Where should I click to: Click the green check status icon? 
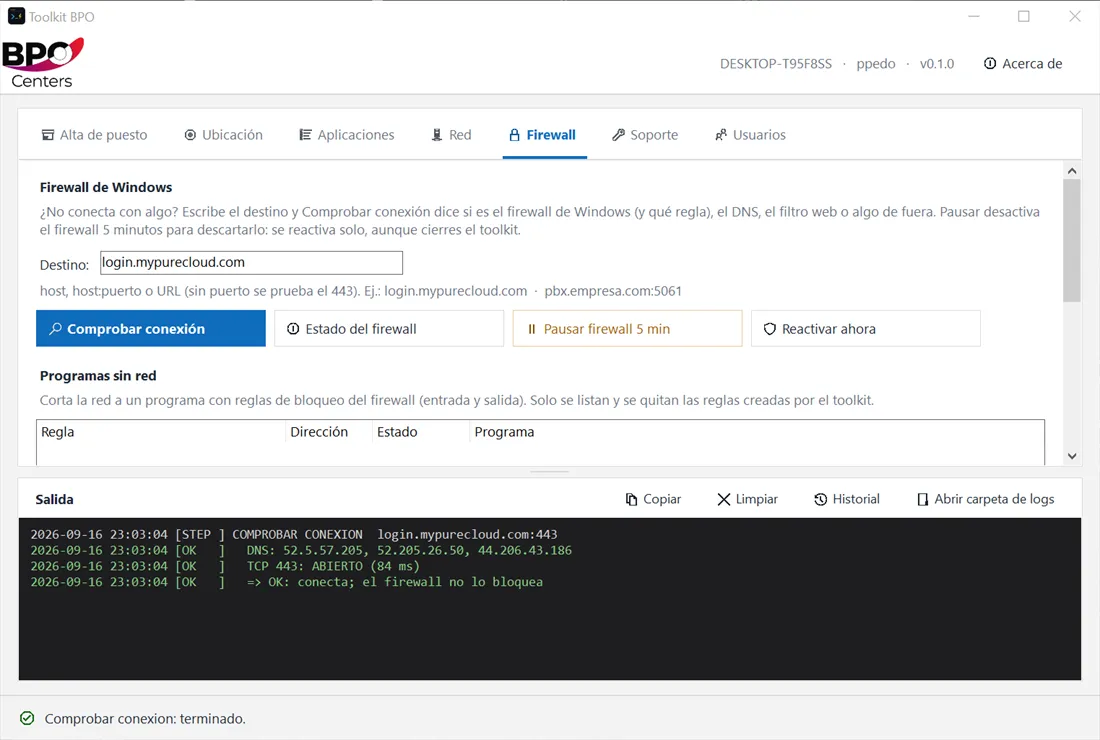27,718
